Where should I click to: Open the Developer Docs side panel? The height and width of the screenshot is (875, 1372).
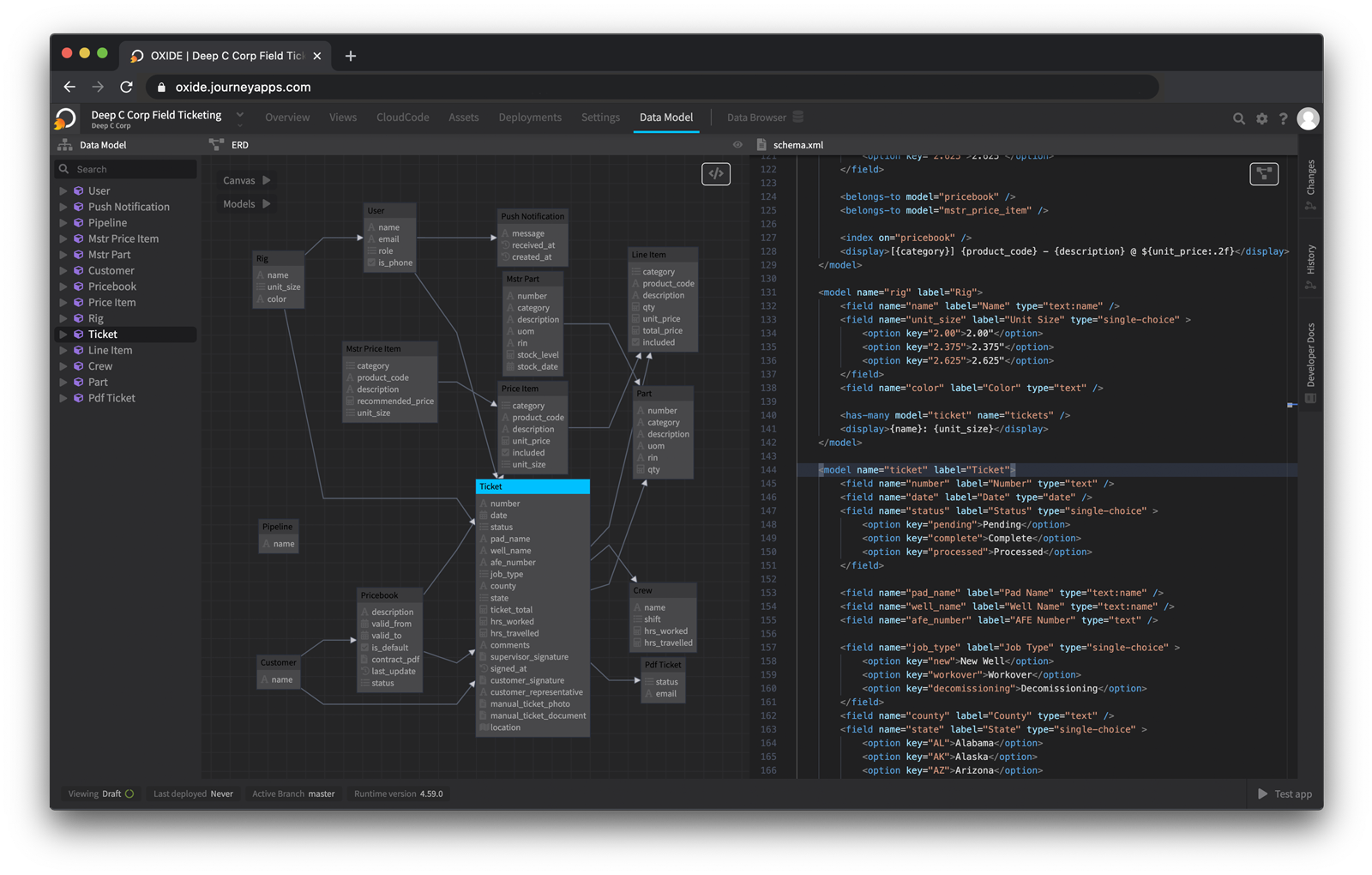1310,355
